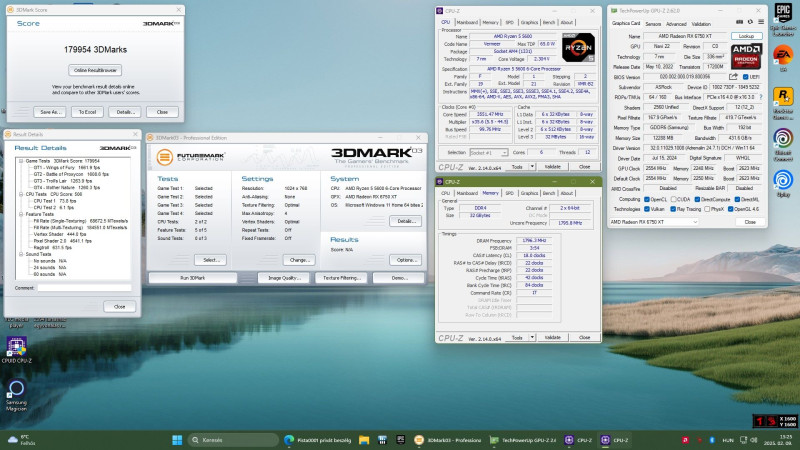Open File Explorer from the taskbar

point(364,440)
